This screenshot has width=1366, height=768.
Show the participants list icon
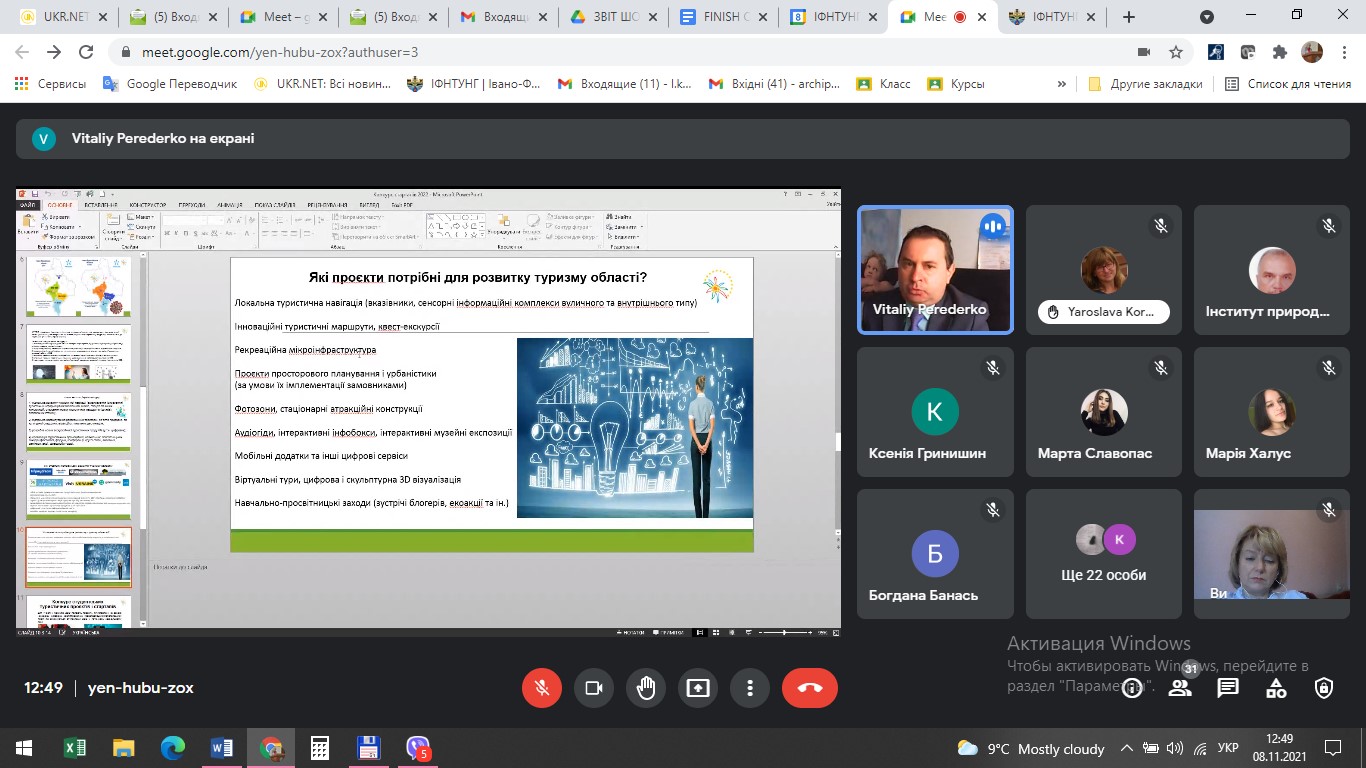point(1180,688)
